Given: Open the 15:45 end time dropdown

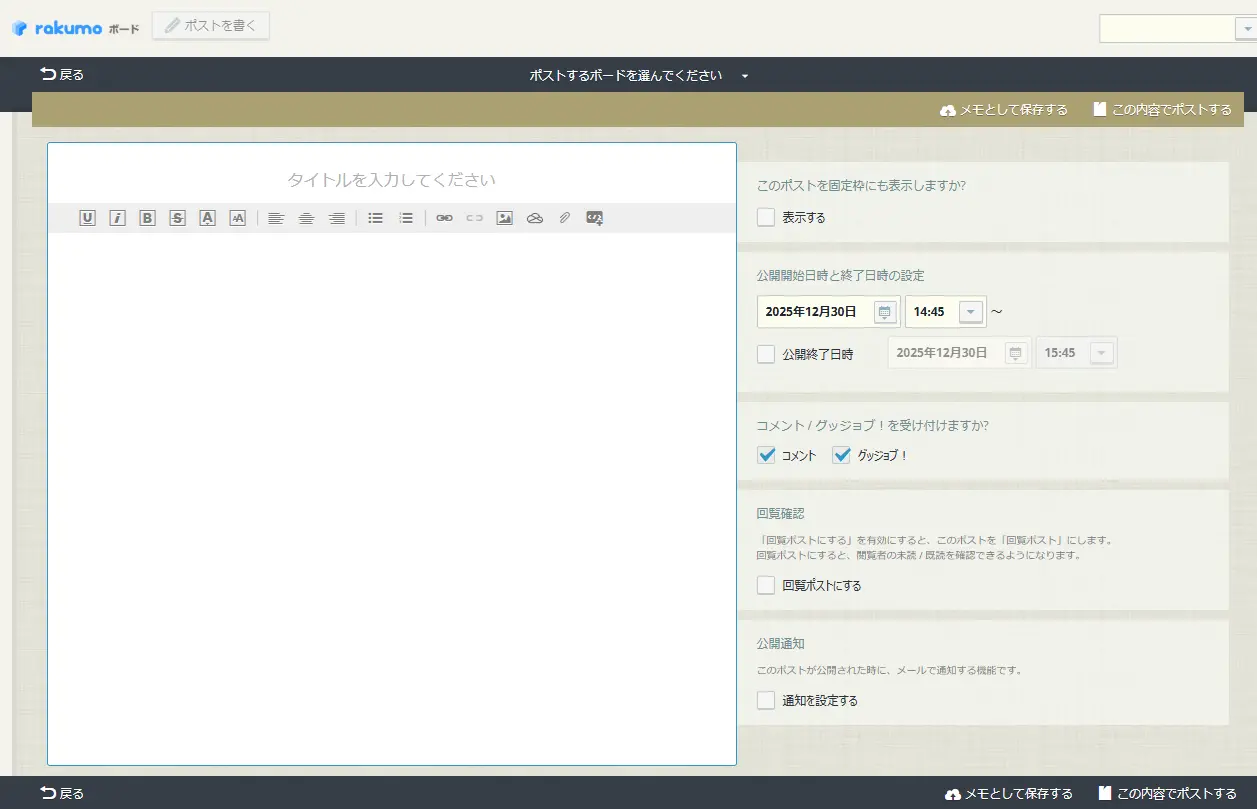Looking at the screenshot, I should [1101, 353].
